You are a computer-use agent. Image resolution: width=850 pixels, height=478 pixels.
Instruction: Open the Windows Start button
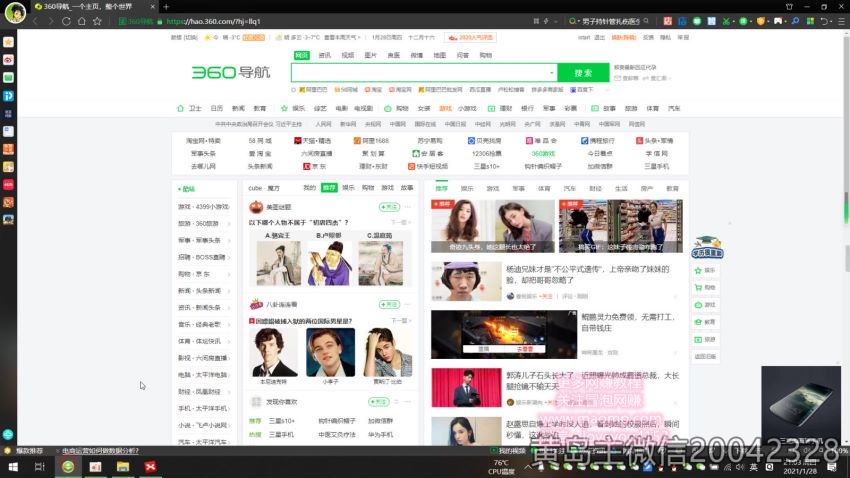(x=13, y=467)
